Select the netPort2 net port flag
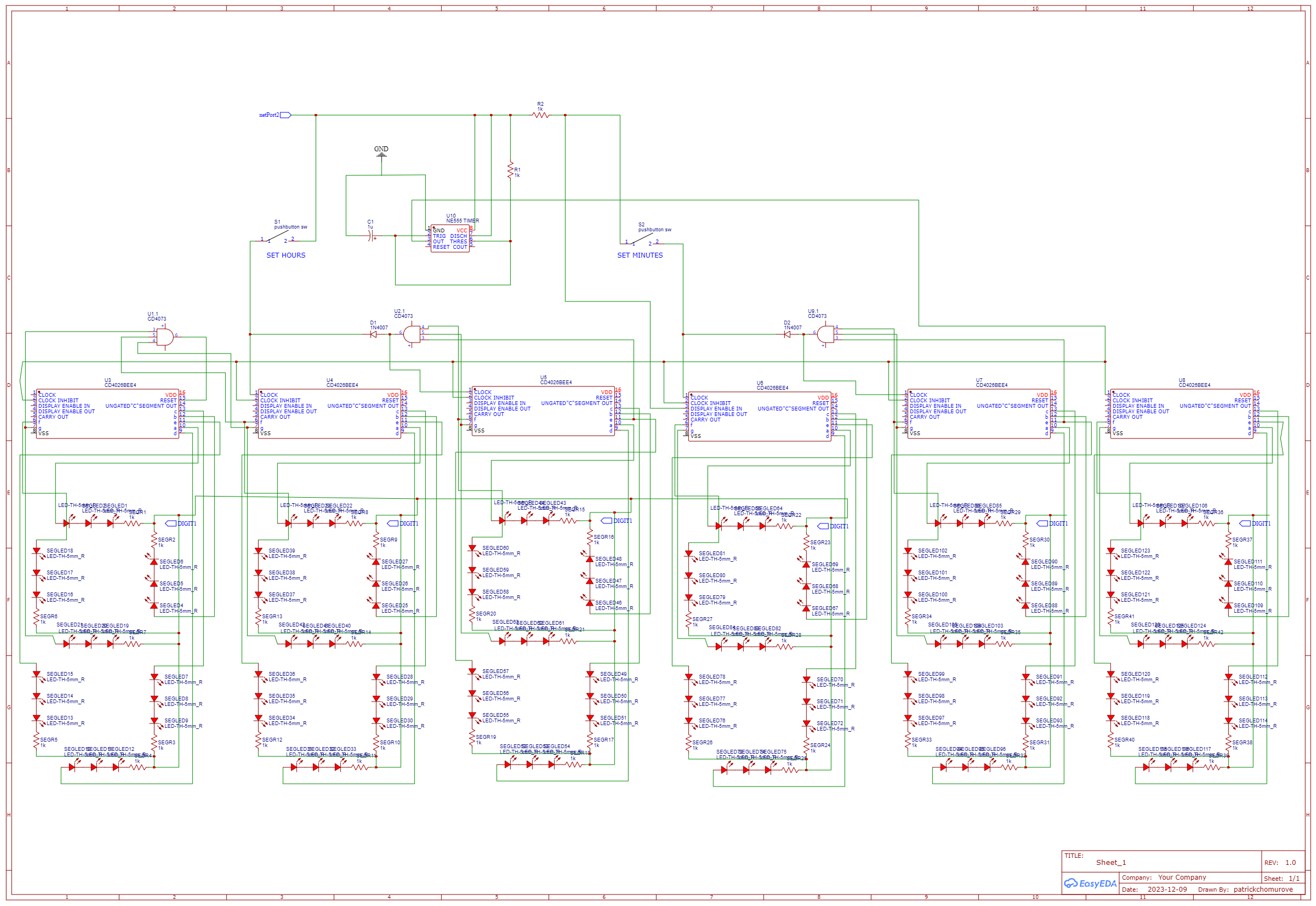Image resolution: width=1316 pixels, height=906 pixels. pos(286,115)
